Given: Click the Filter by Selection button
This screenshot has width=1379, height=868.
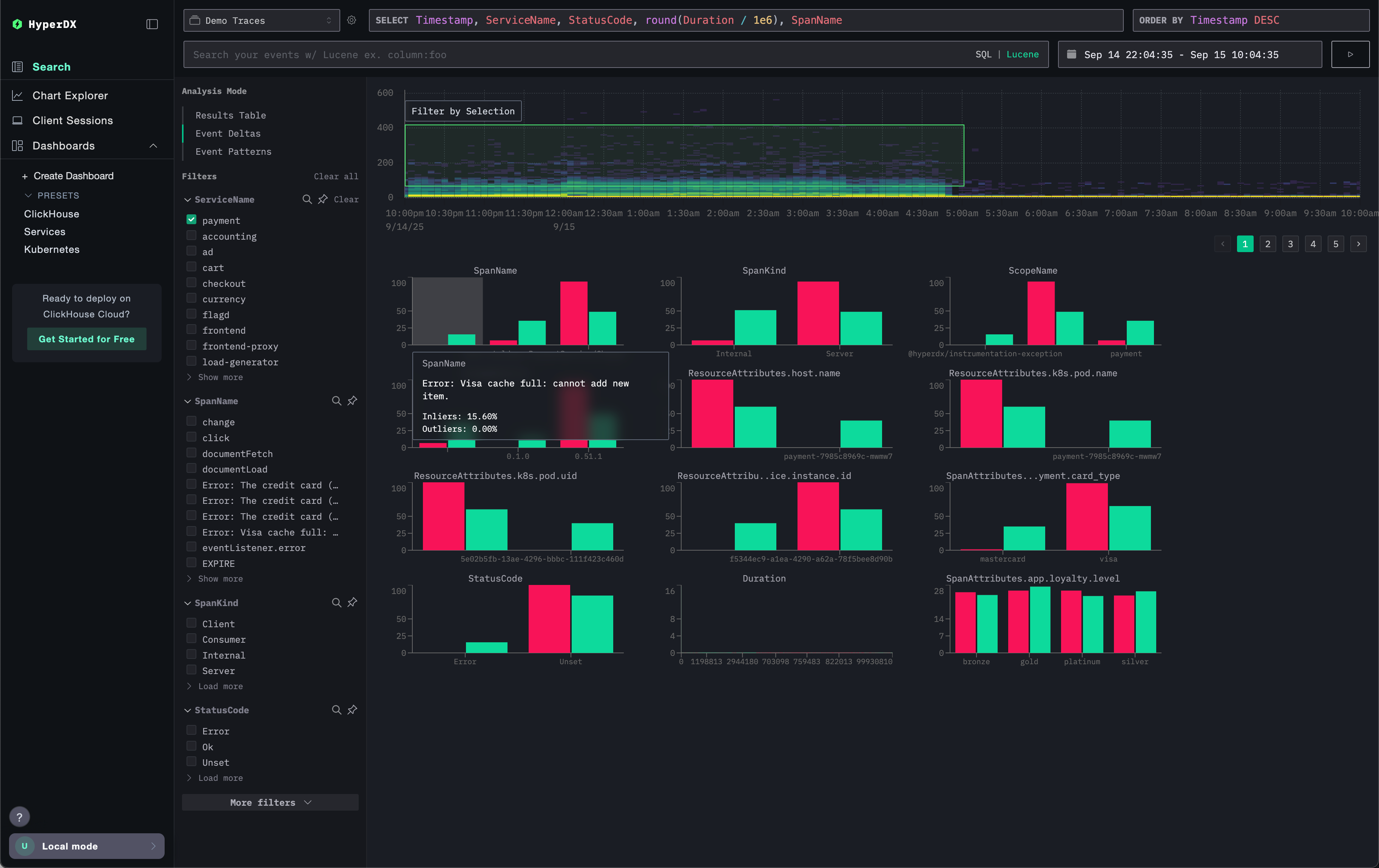Looking at the screenshot, I should 463,111.
